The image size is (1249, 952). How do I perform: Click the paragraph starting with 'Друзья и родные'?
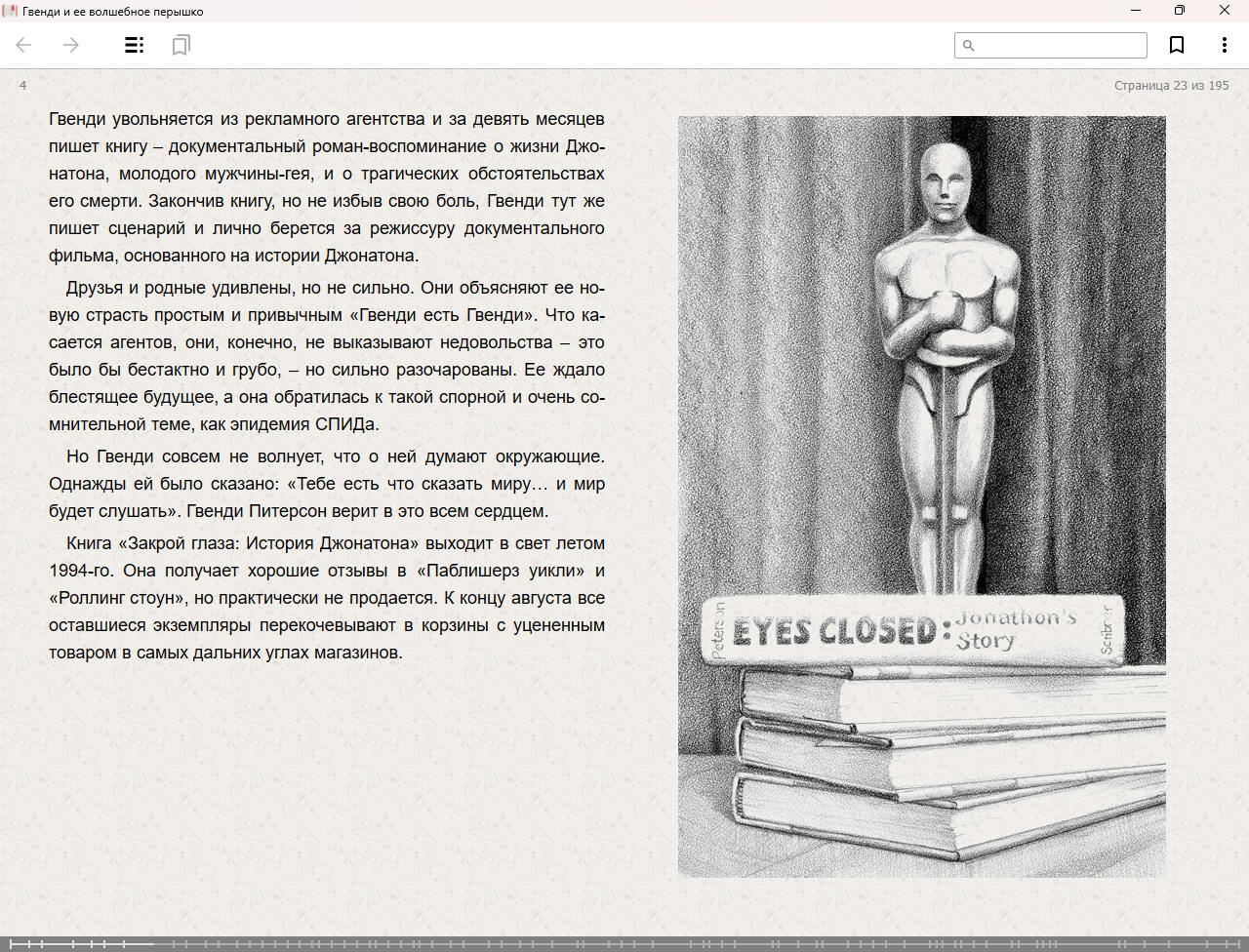tap(327, 356)
